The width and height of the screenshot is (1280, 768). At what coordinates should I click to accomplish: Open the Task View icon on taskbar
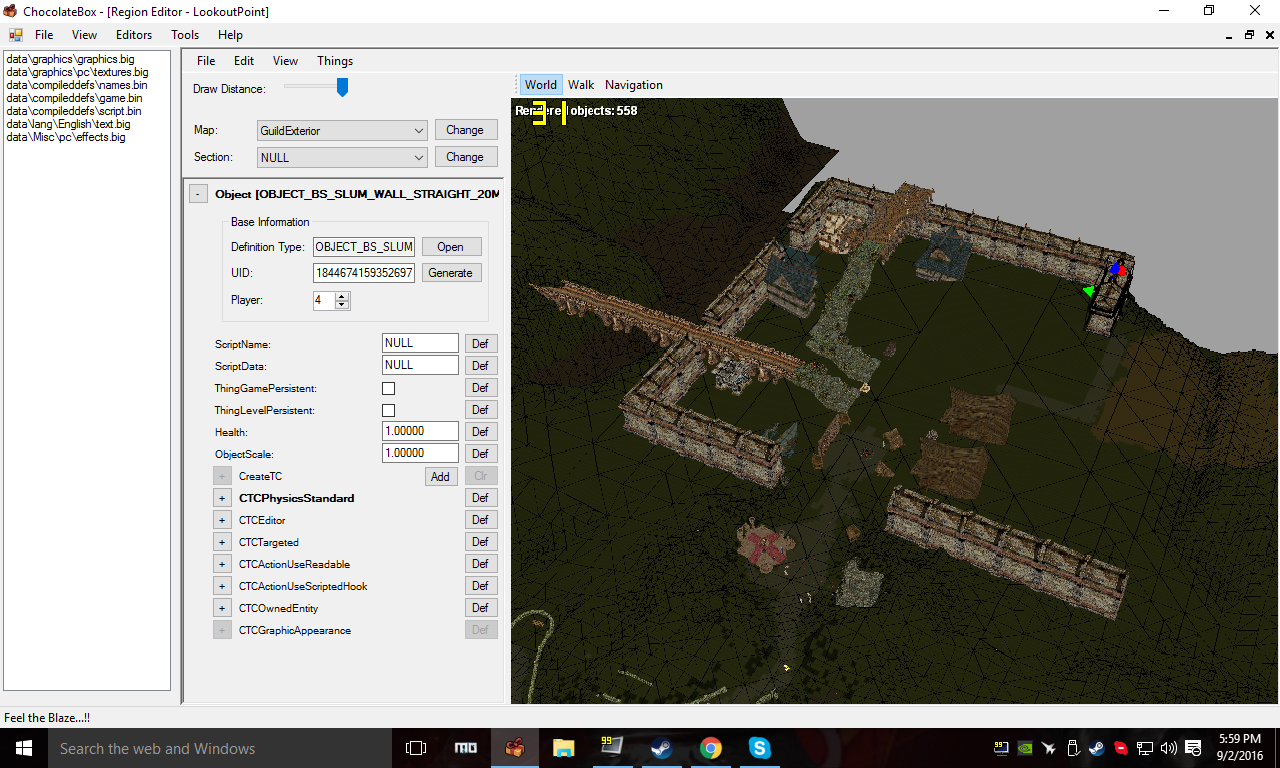click(416, 748)
